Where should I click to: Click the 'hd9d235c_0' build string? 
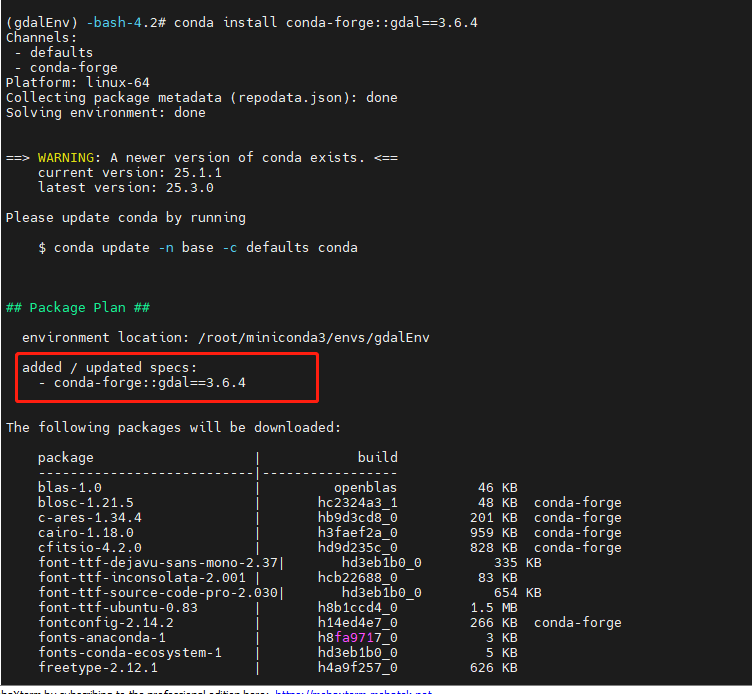(x=357, y=547)
